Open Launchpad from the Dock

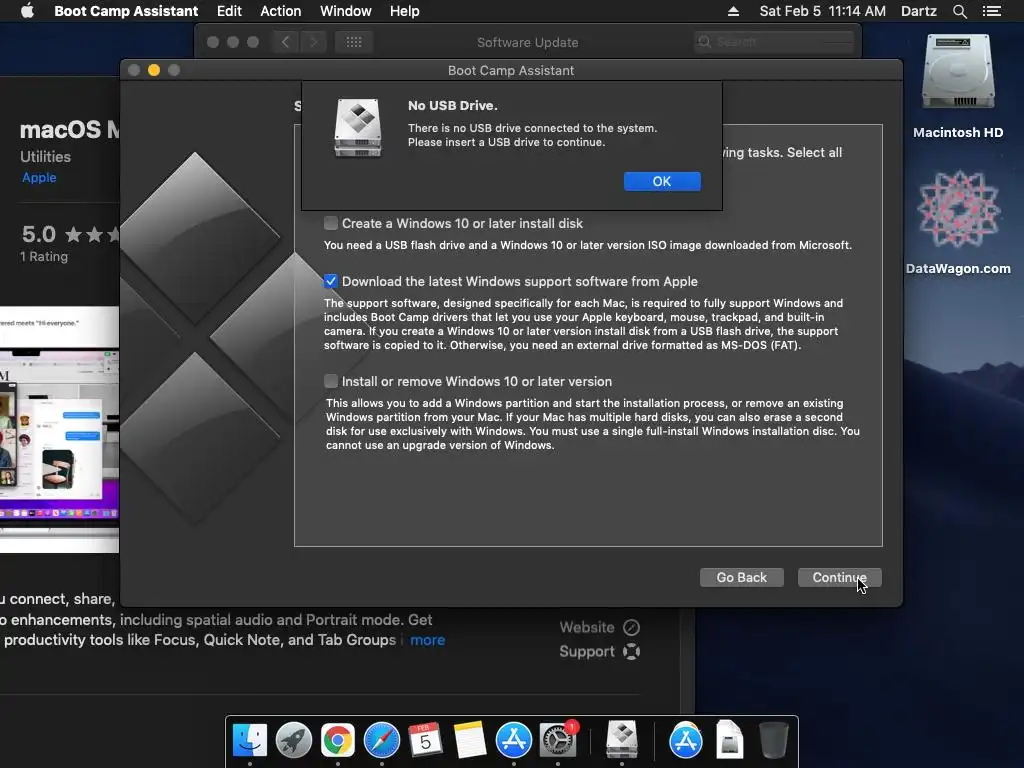point(294,740)
